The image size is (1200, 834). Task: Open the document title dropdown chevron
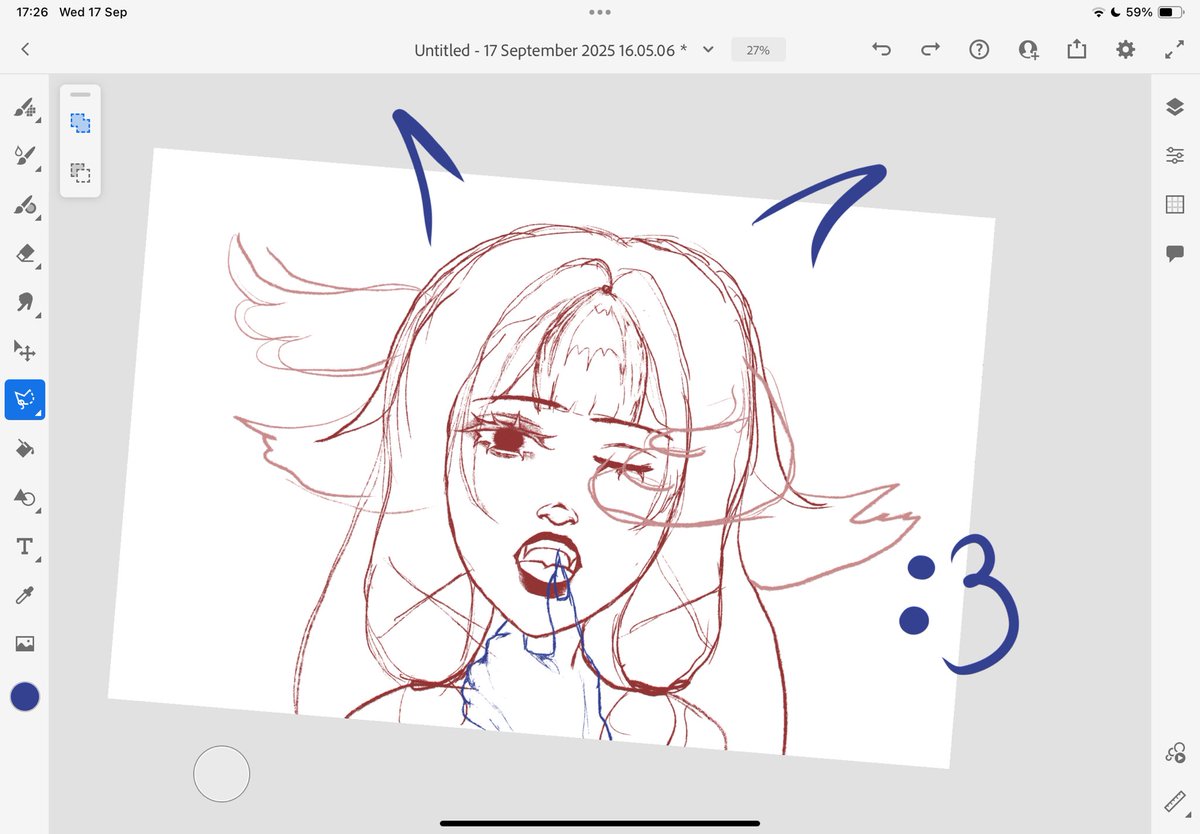tap(708, 49)
